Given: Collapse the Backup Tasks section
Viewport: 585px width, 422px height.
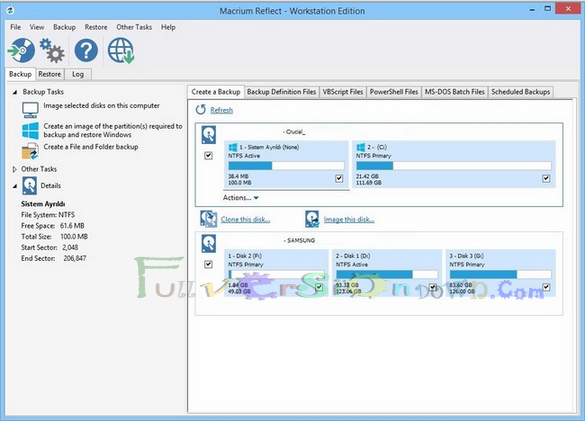Looking at the screenshot, I should (x=15, y=92).
